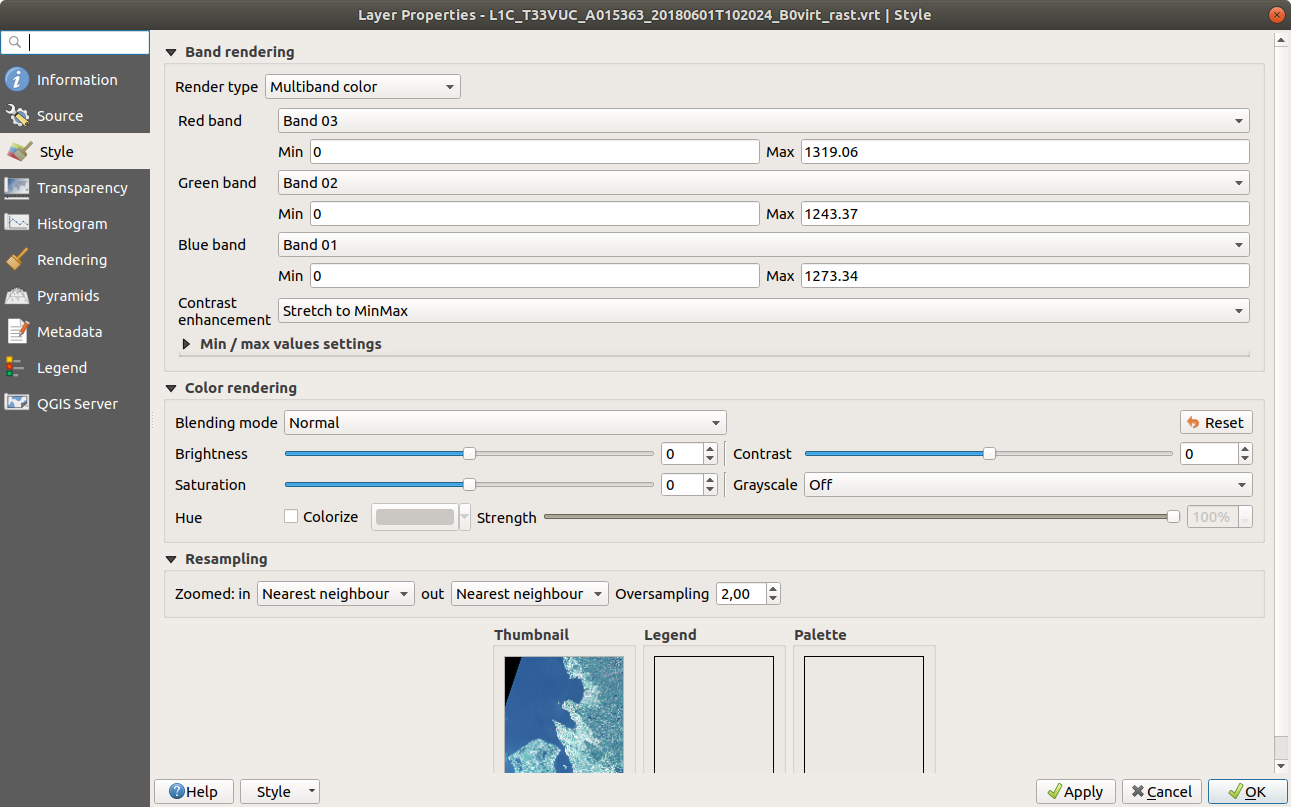Open the Transparency section icon
Screen dimensions: 1291x807
[17, 188]
